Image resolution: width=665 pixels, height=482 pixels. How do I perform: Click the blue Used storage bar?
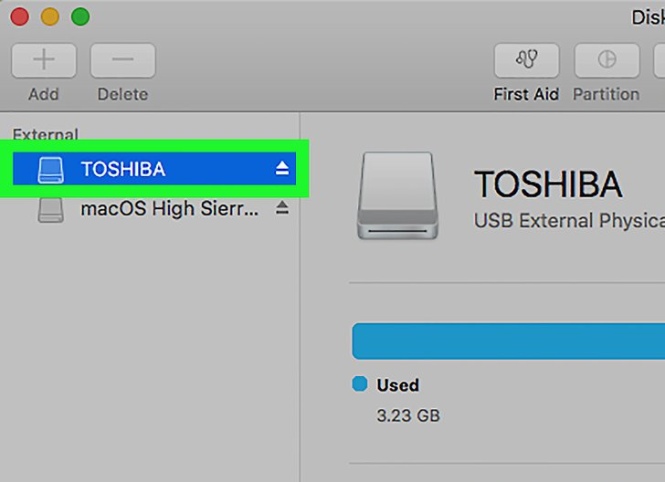[x=508, y=341]
